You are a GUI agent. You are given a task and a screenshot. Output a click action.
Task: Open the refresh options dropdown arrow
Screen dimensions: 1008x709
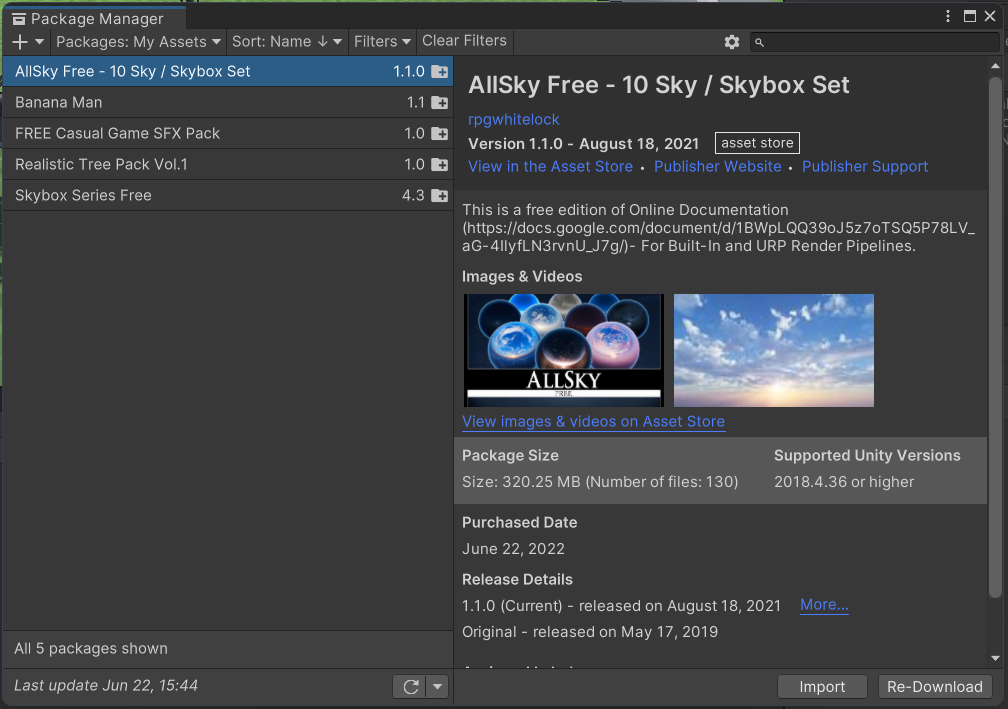pyautogui.click(x=437, y=687)
